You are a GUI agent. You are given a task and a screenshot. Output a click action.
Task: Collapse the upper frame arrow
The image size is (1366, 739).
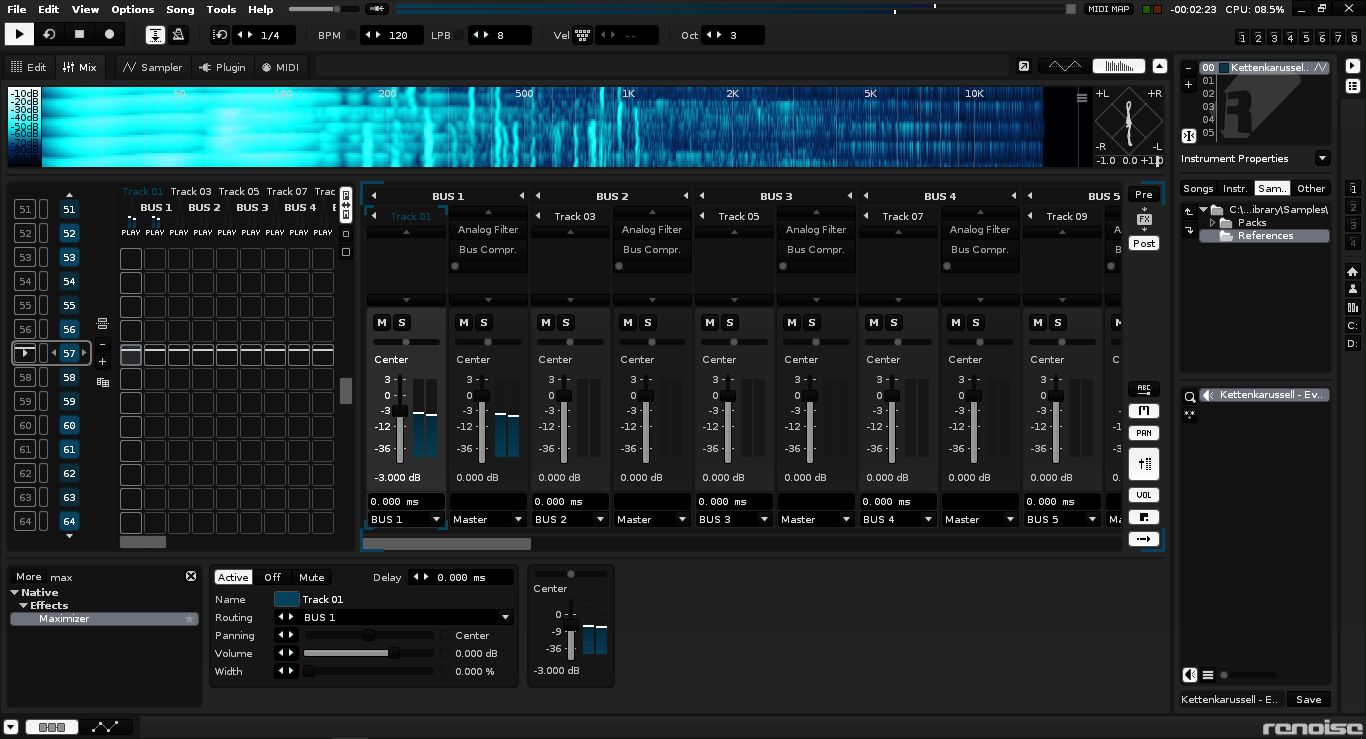(x=1159, y=66)
